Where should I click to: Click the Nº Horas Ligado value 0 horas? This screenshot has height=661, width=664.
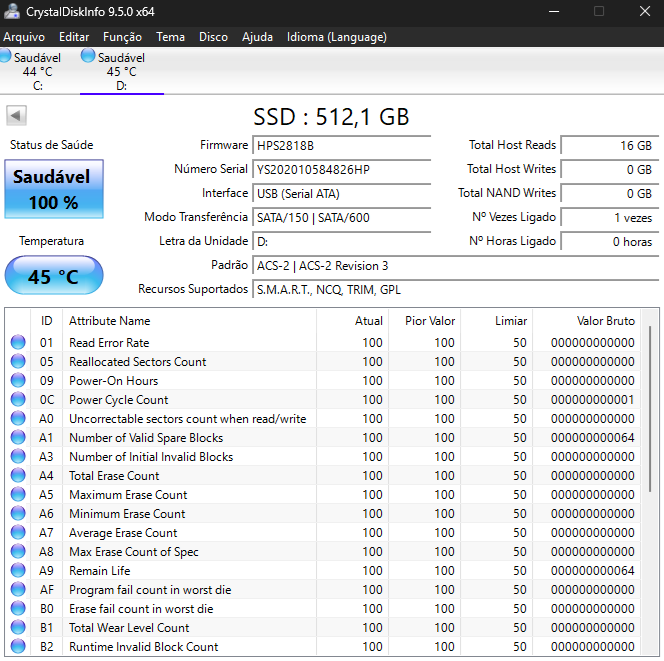tap(610, 241)
